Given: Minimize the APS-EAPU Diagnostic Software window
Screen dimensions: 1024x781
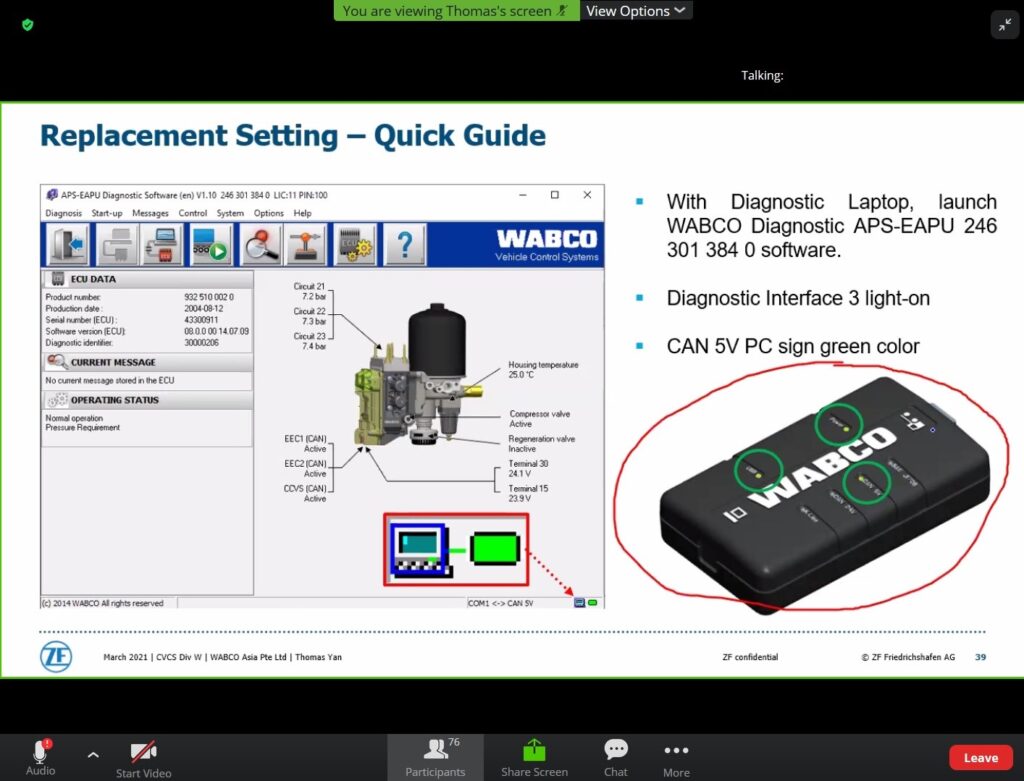Looking at the screenshot, I should (x=522, y=195).
